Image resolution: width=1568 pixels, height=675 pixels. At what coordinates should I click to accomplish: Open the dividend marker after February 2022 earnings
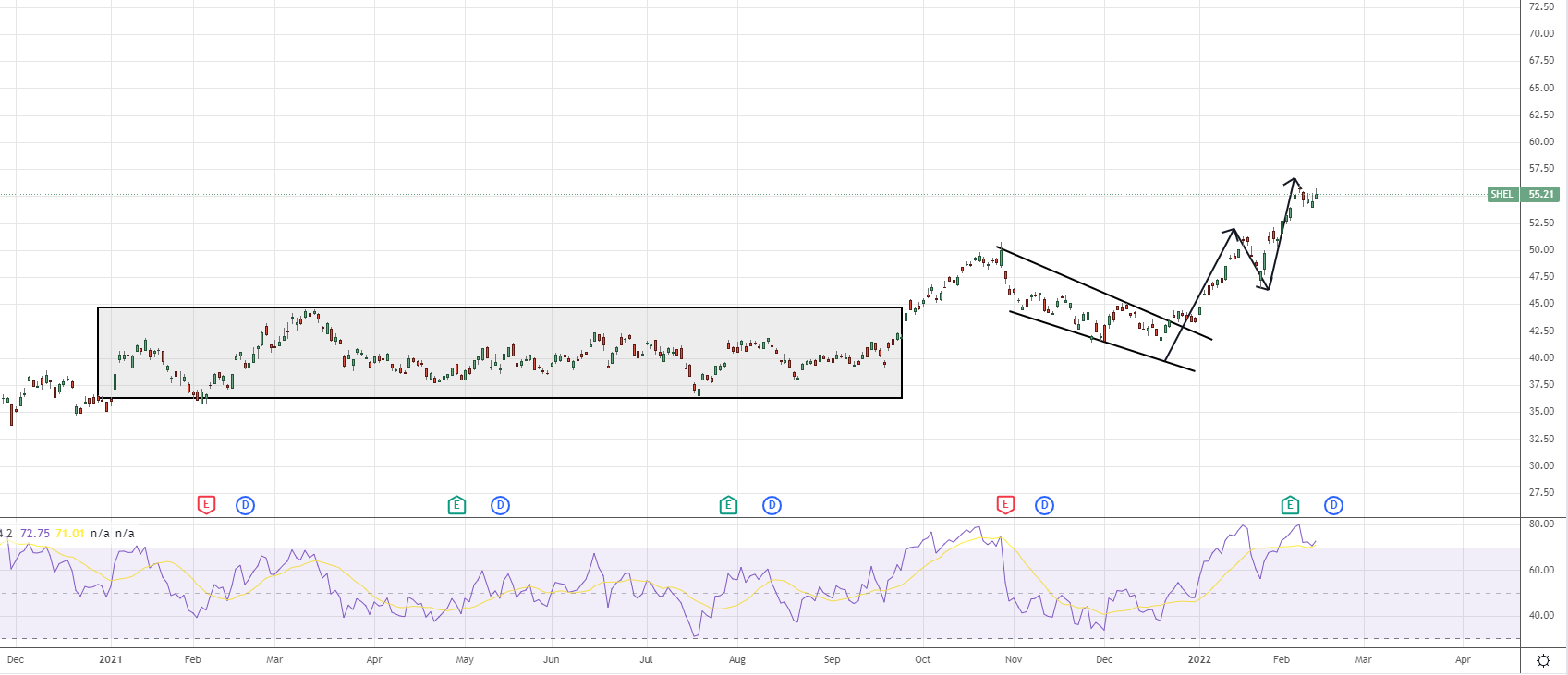(x=1333, y=505)
